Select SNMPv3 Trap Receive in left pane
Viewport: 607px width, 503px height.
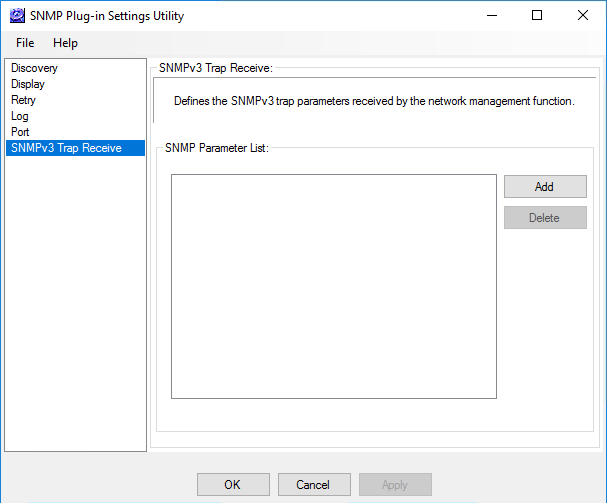coord(66,148)
